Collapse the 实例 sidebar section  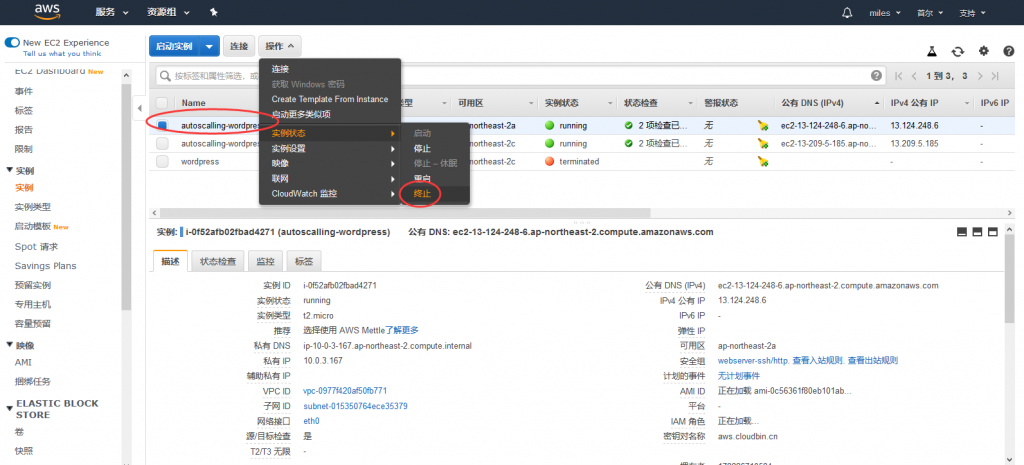click(x=10, y=170)
